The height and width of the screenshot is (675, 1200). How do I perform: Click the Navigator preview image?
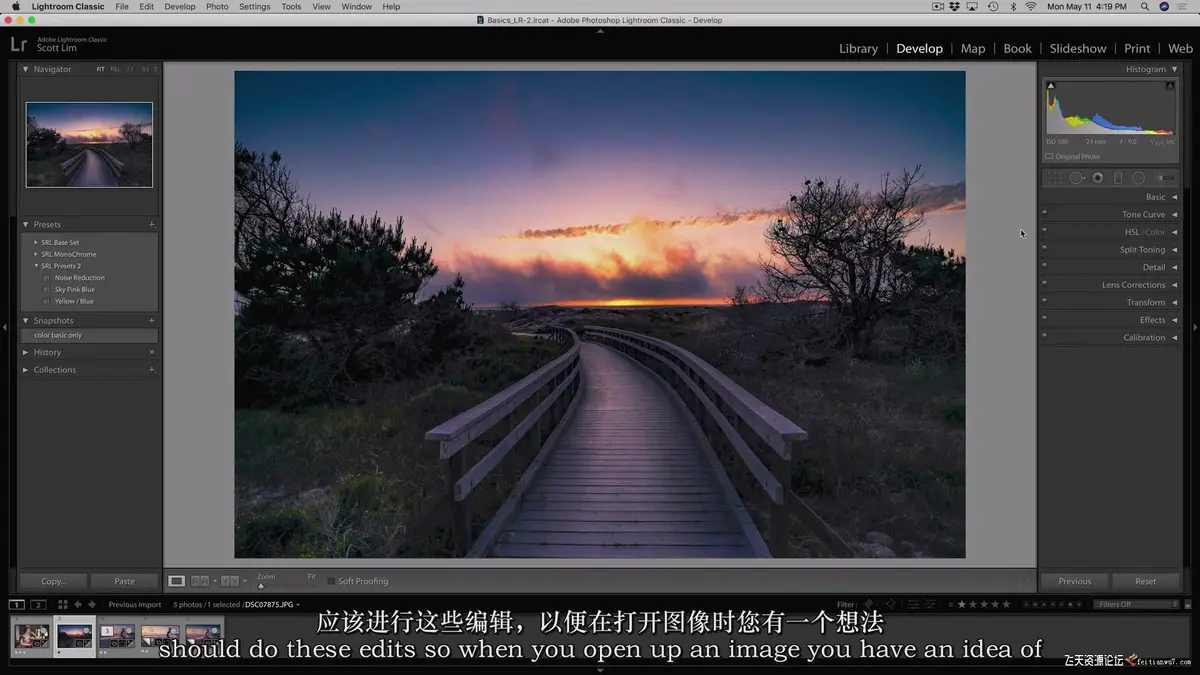(89, 145)
